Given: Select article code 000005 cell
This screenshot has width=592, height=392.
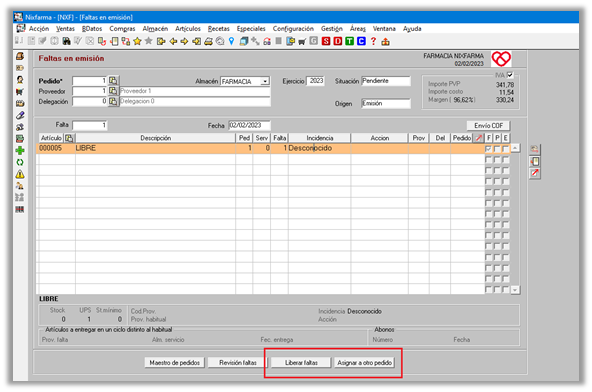Looking at the screenshot, I should 56,148.
